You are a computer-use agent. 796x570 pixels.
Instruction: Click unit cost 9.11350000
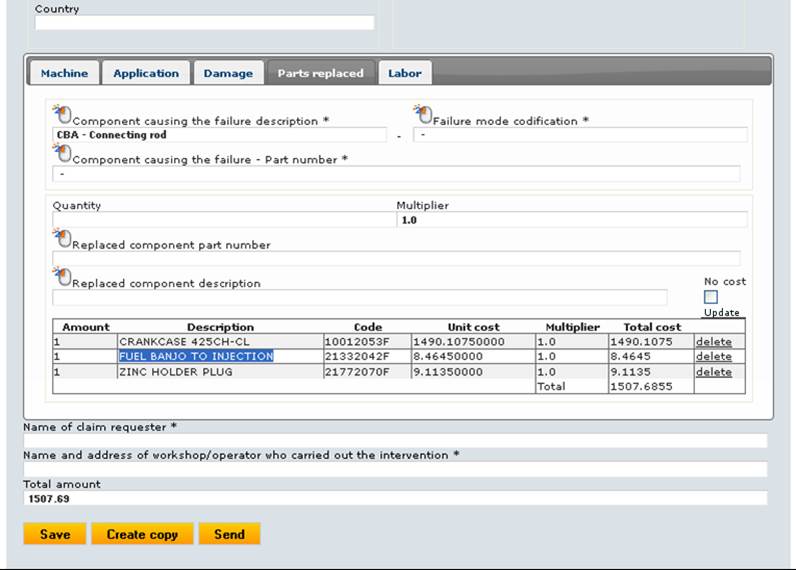pos(448,372)
